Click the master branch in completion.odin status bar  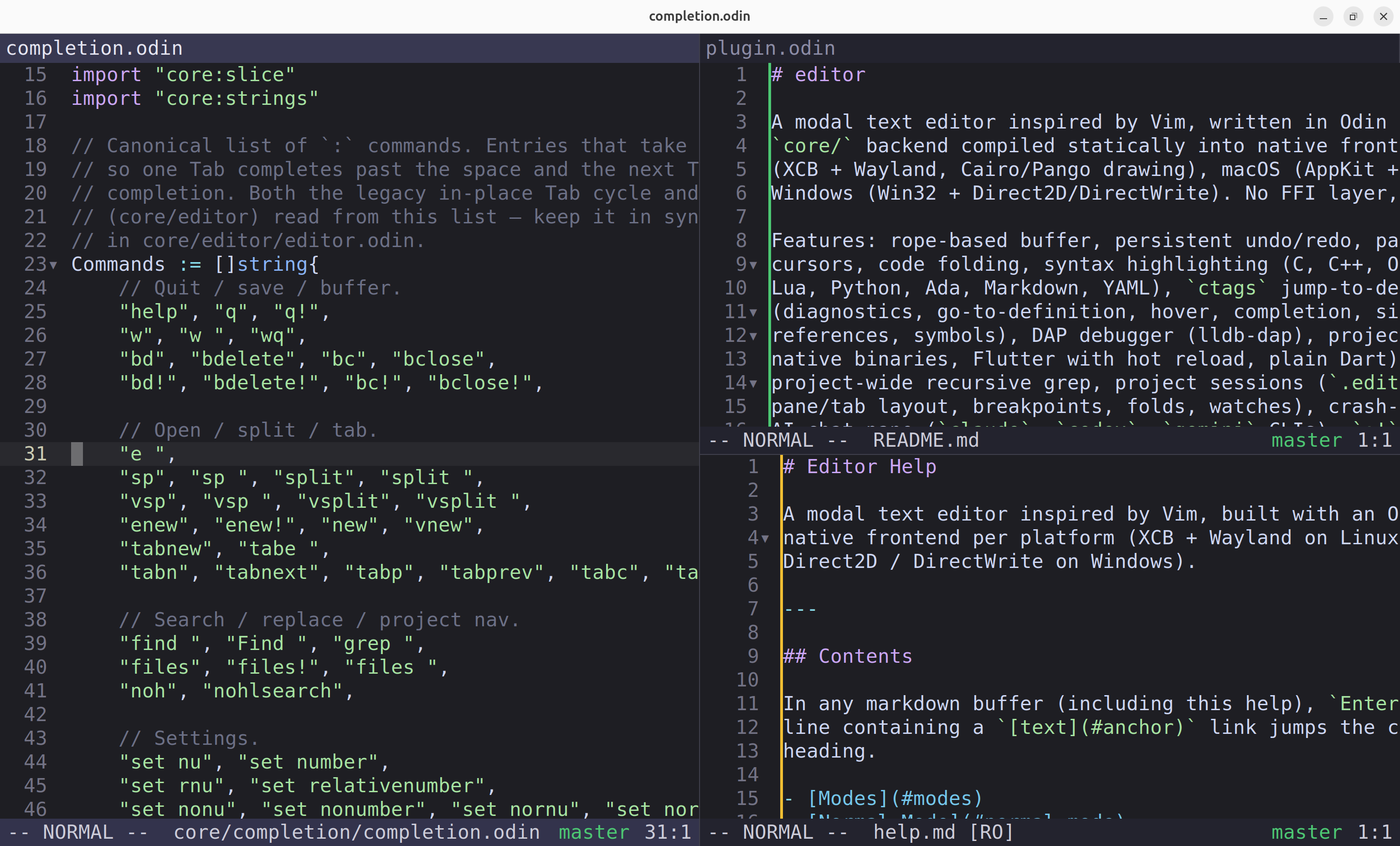pos(594,832)
